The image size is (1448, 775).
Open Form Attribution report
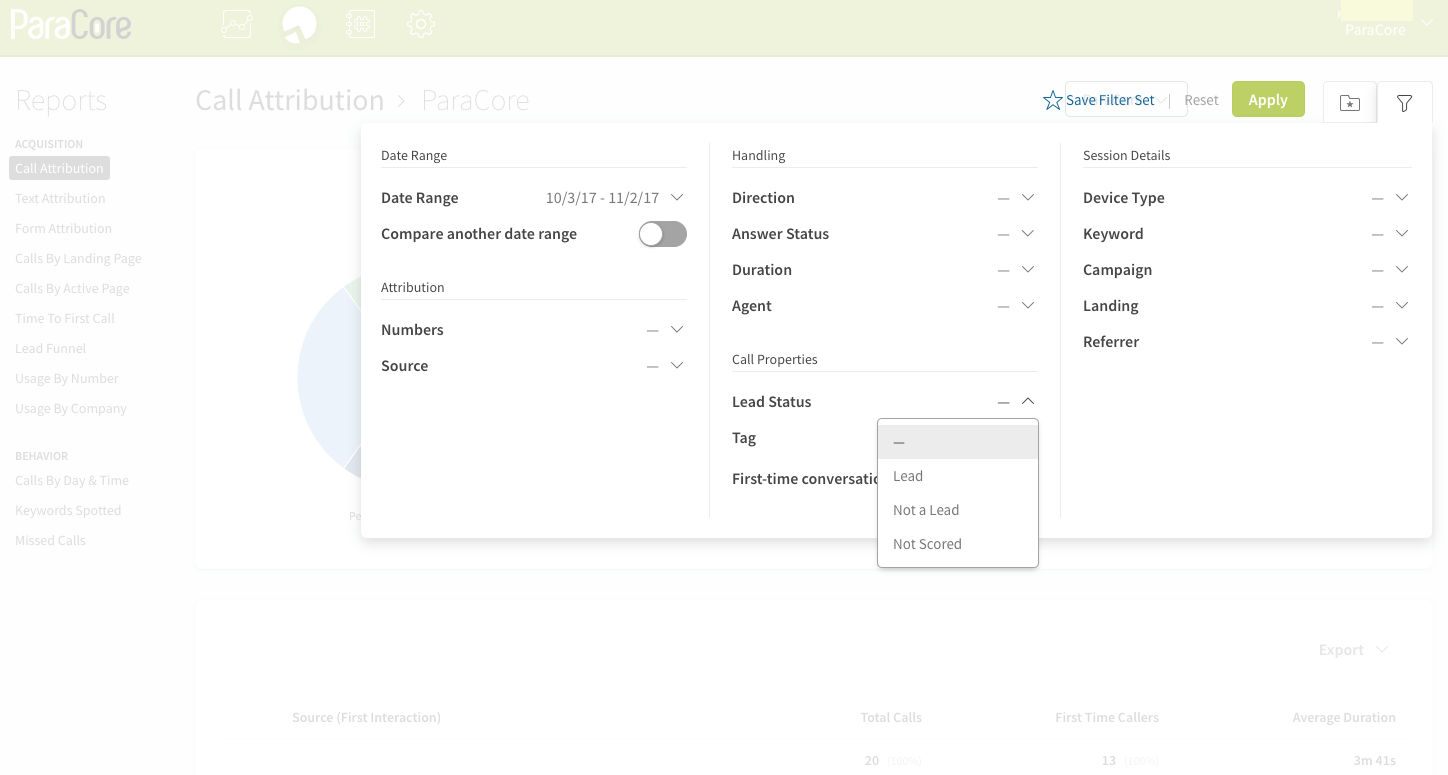[x=63, y=228]
